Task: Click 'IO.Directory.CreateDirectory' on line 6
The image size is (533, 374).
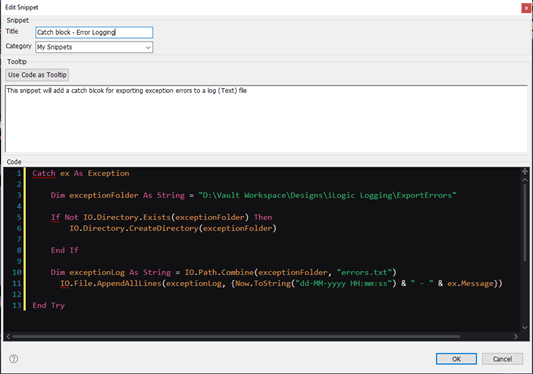Action: [134, 228]
